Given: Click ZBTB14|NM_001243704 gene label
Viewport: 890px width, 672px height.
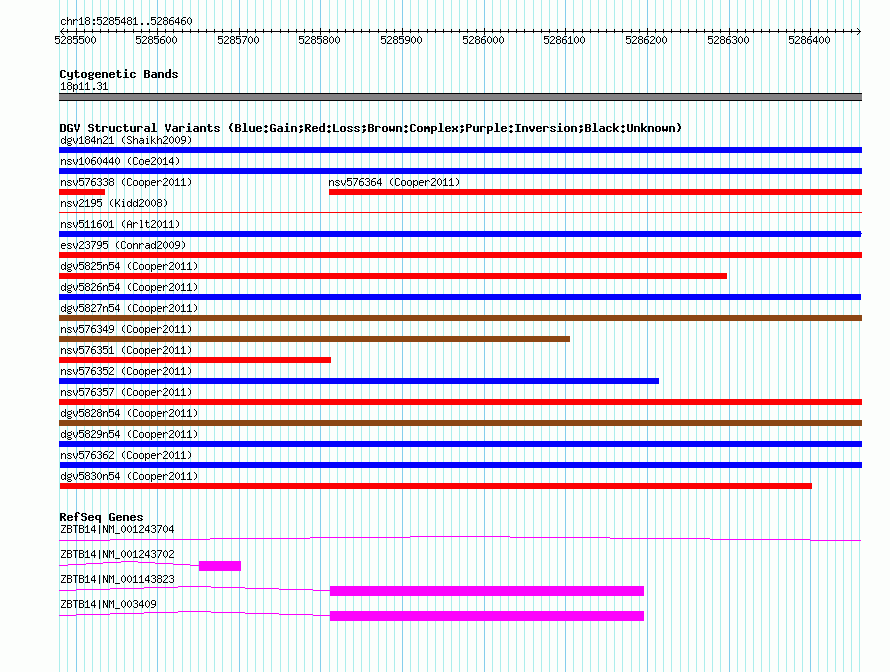Looking at the screenshot, I should pyautogui.click(x=117, y=530).
